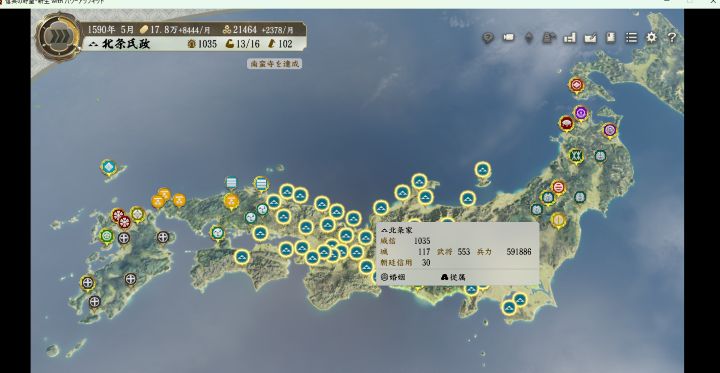Click the camera view icon
This screenshot has width=720, height=373.
(x=508, y=38)
